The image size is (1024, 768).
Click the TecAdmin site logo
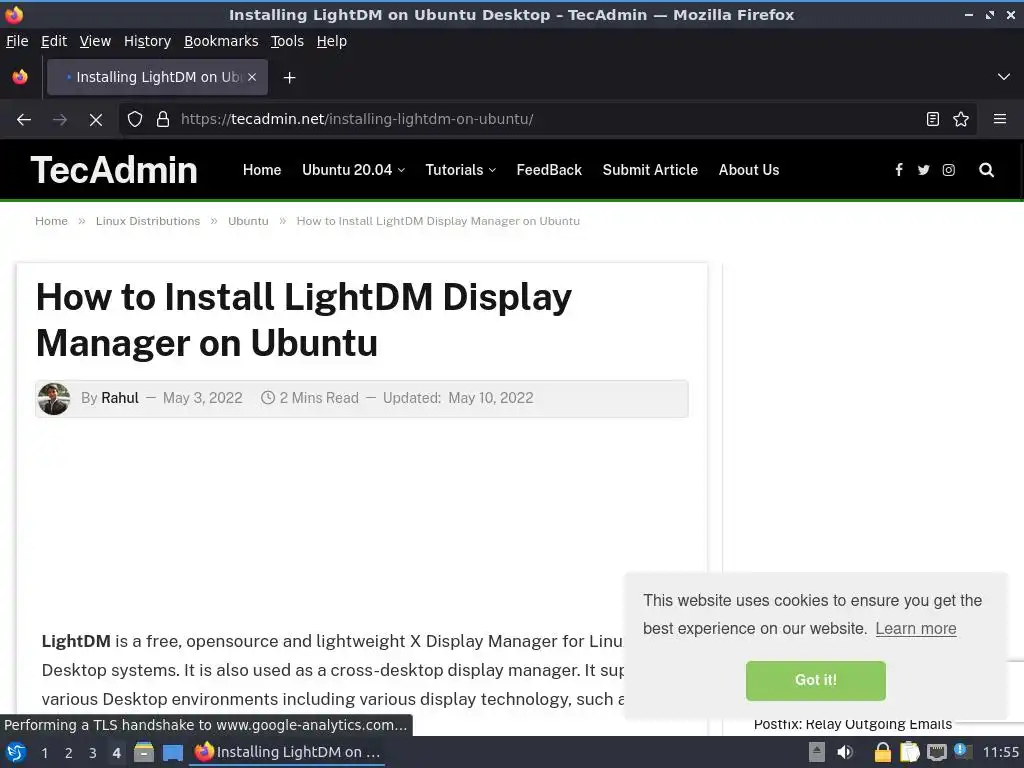(114, 170)
